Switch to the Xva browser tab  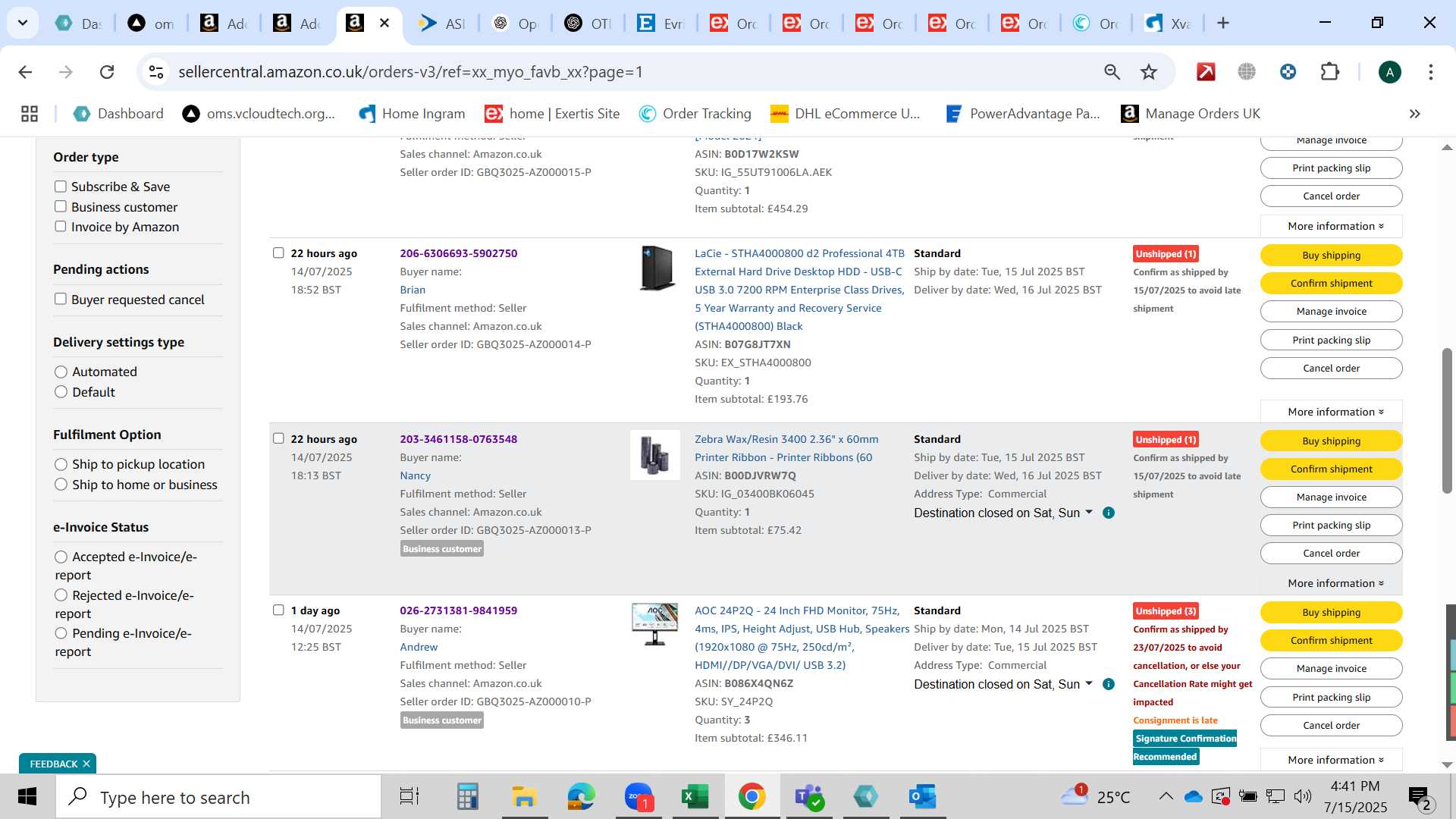coord(1168,24)
